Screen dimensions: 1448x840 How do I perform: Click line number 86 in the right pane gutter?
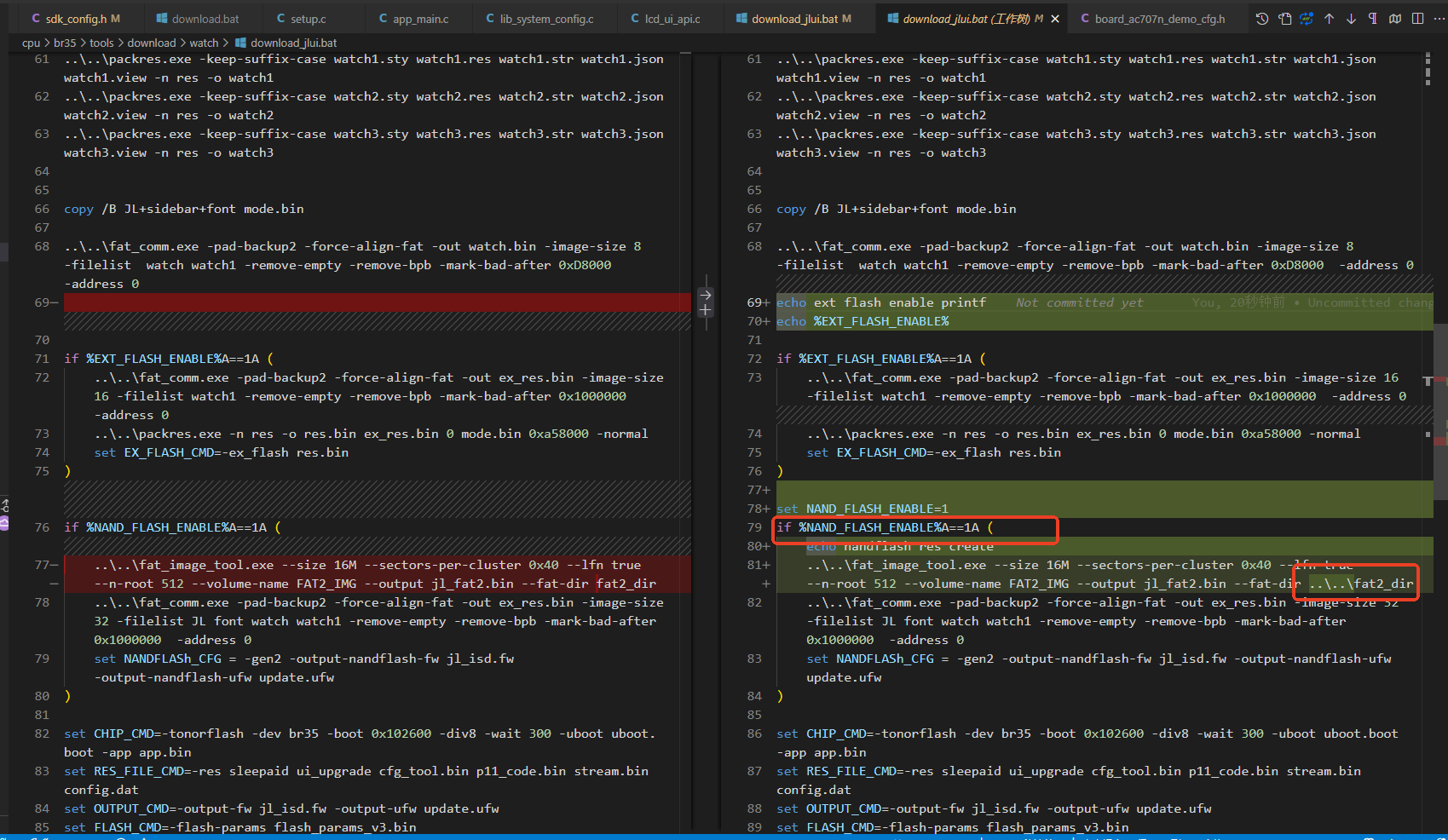point(754,734)
